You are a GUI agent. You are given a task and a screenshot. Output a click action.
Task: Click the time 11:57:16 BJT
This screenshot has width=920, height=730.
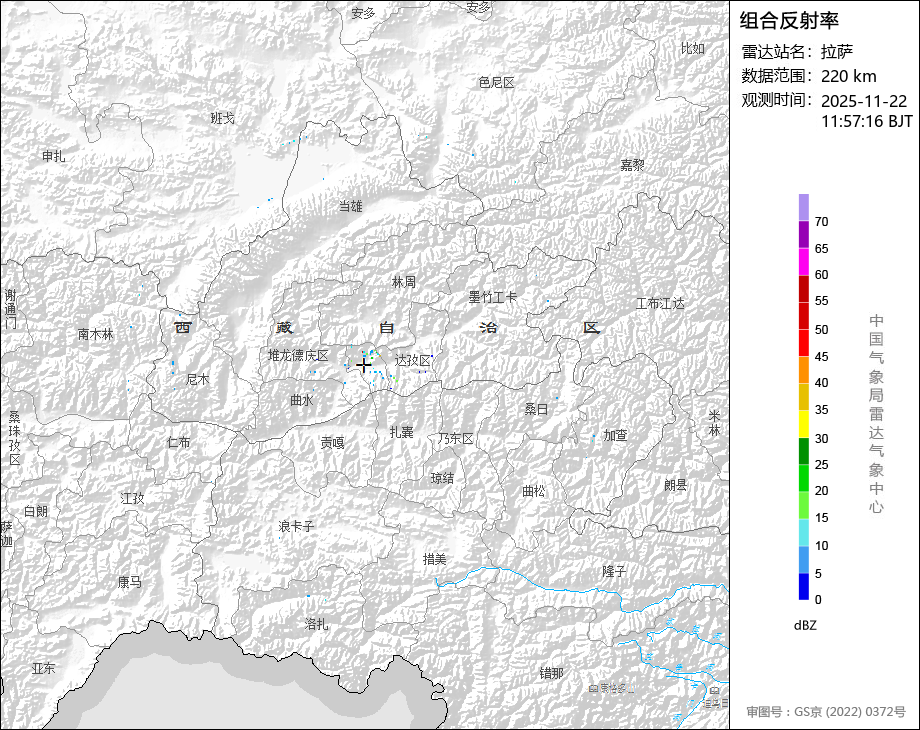click(867, 121)
